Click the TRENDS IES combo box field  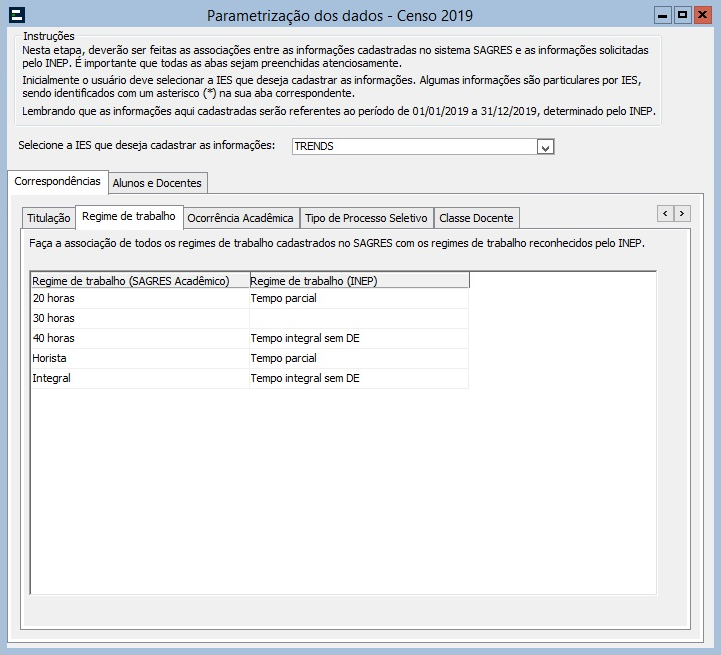click(x=423, y=147)
